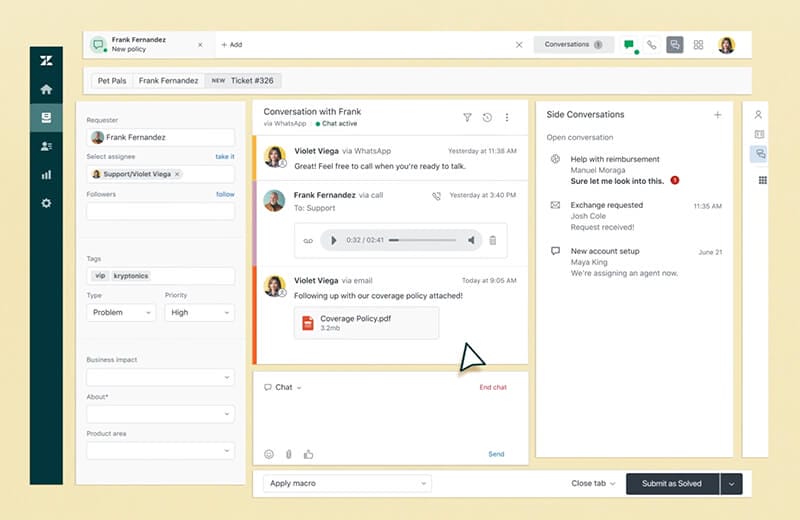Click thumbs up icon in composer
This screenshot has height=520, width=800.
(x=309, y=454)
